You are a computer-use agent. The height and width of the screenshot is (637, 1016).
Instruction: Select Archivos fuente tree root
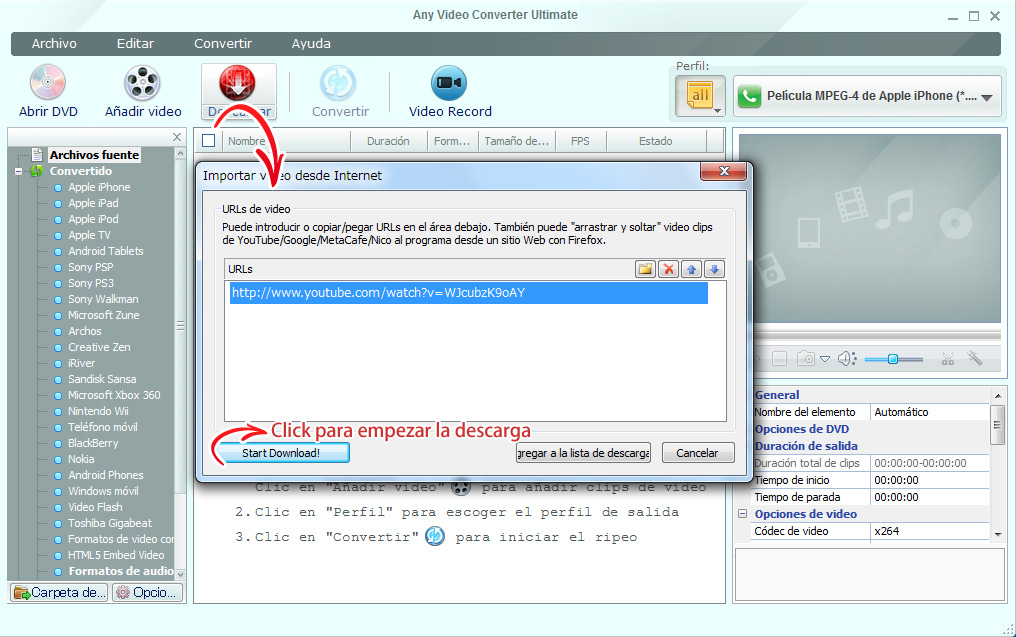(95, 155)
